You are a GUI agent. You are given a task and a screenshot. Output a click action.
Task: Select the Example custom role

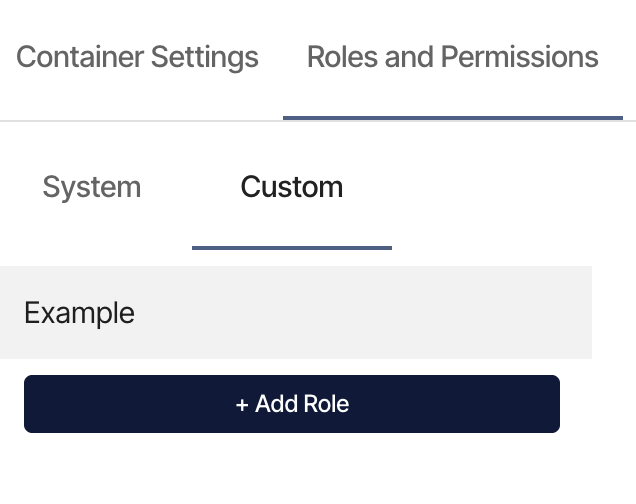tap(296, 313)
